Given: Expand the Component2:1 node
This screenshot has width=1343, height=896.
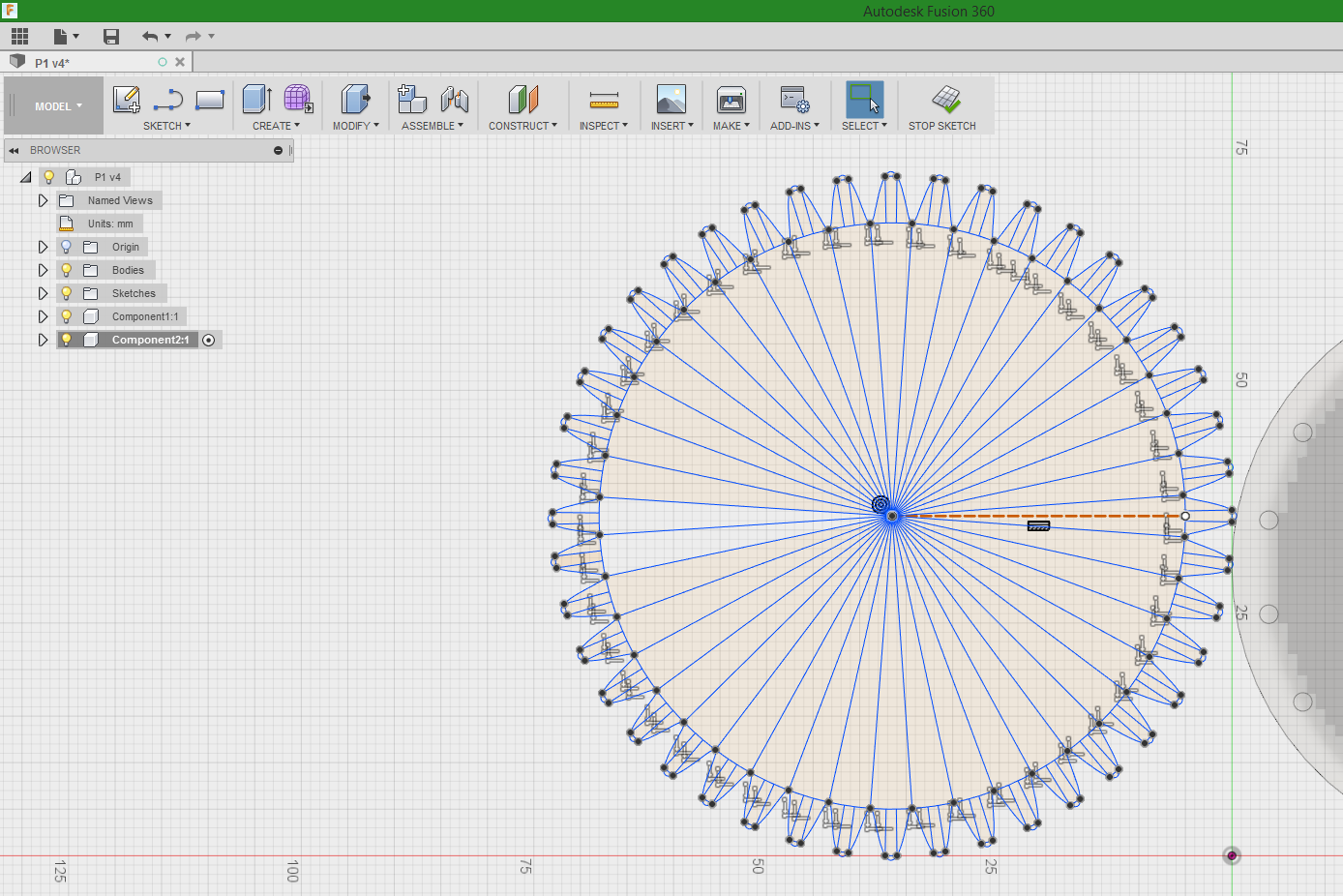Looking at the screenshot, I should 43,340.
